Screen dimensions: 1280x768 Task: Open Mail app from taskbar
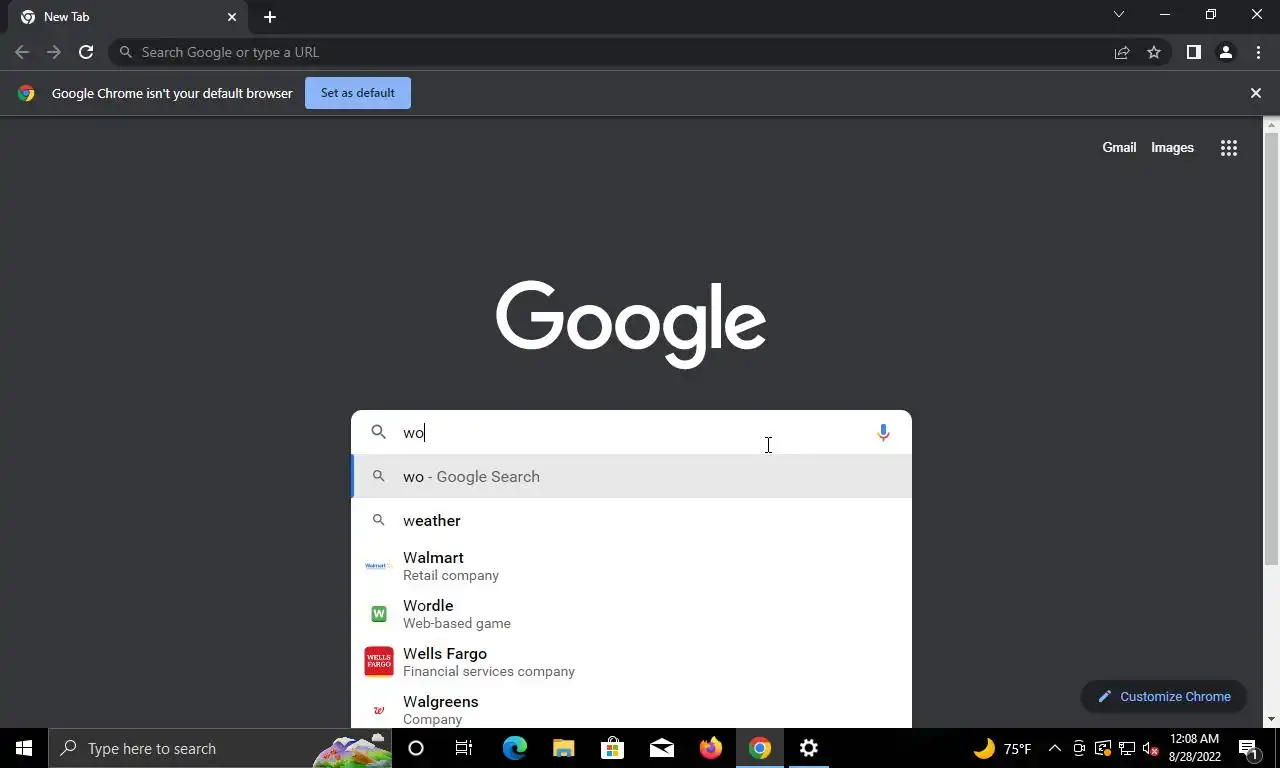(x=661, y=748)
